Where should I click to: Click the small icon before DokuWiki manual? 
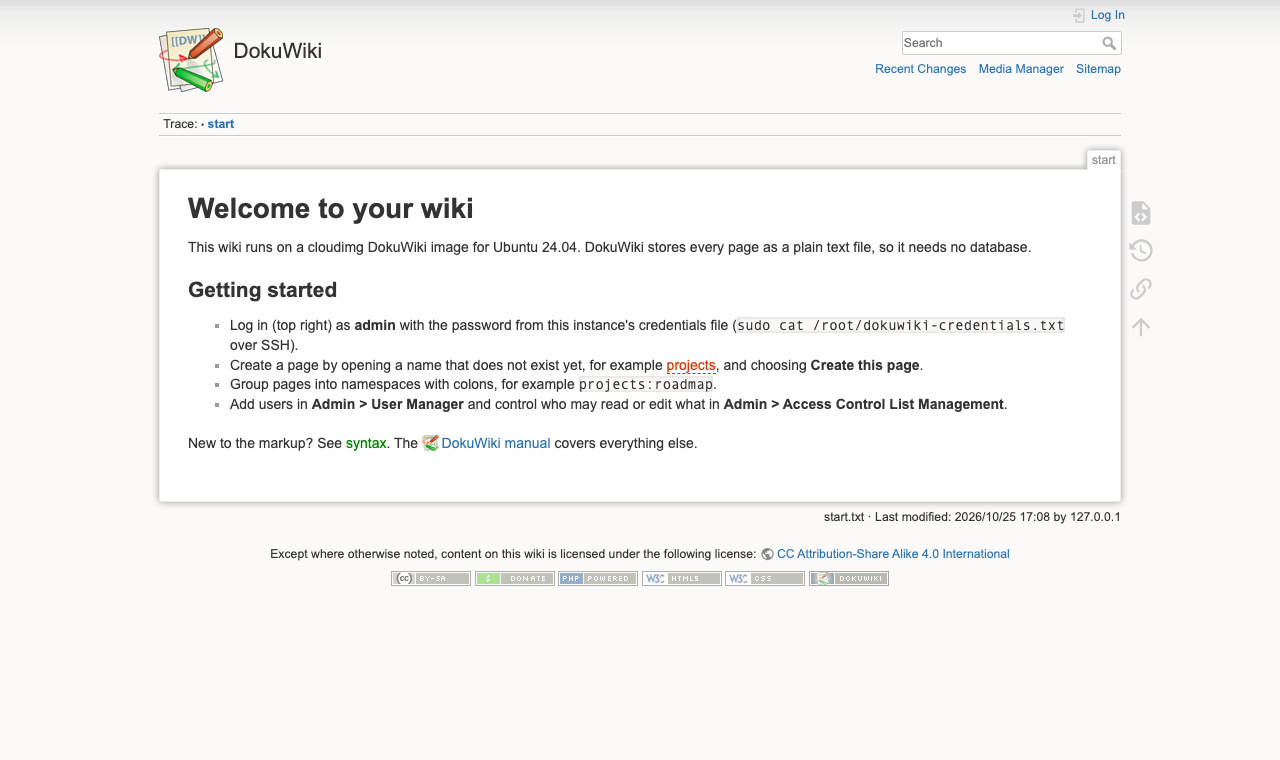click(430, 443)
